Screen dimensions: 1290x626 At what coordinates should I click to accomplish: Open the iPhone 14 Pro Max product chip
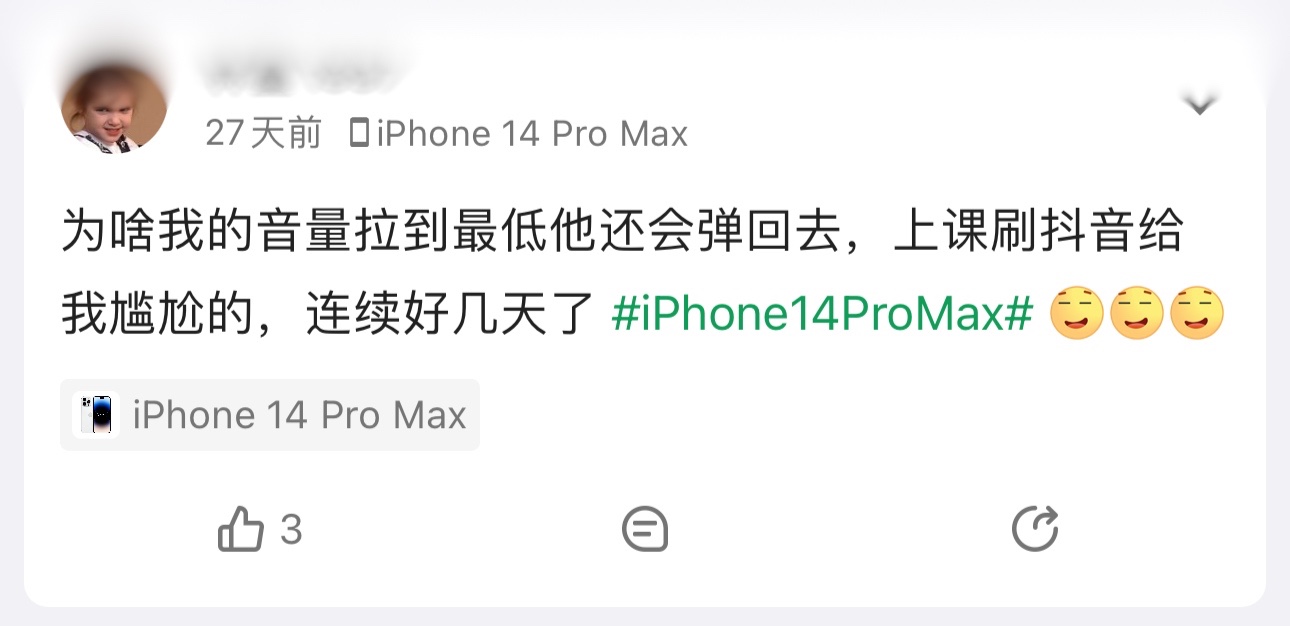(270, 415)
